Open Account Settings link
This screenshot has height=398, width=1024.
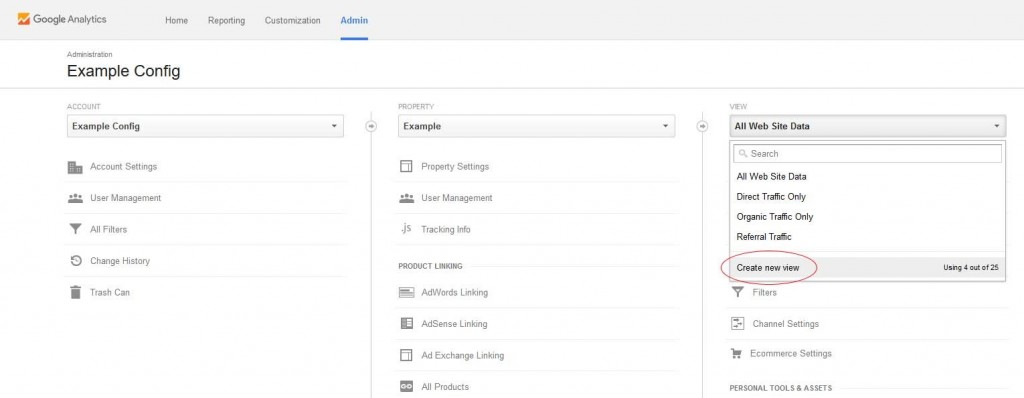coord(123,167)
